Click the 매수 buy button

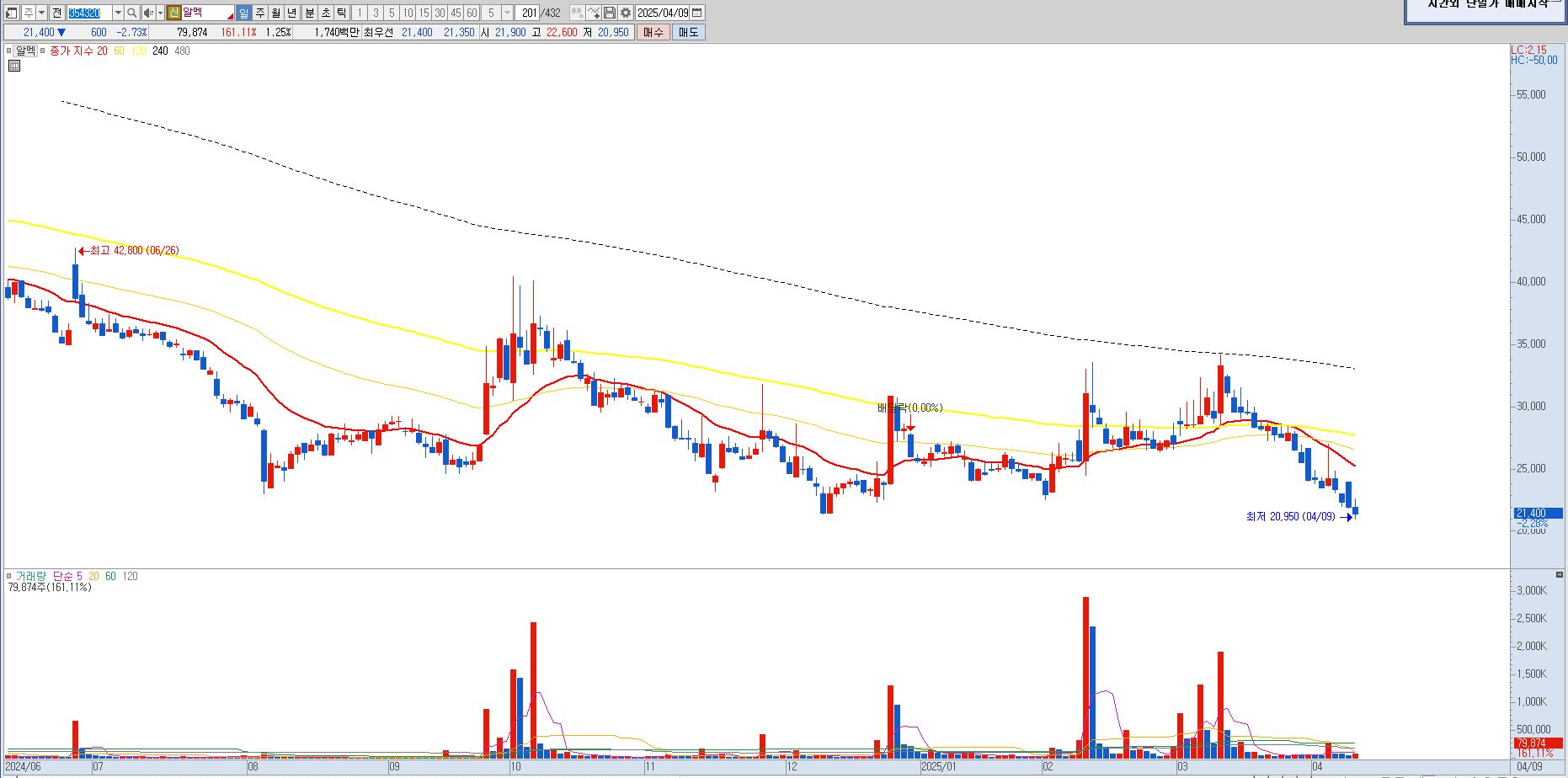(653, 32)
